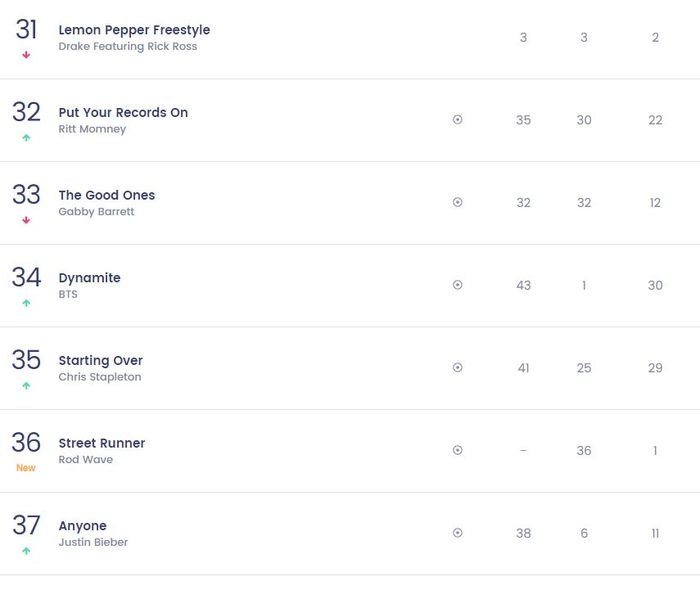This screenshot has width=700, height=590.
Task: Open Justin Bieber's artist link
Action: pos(93,542)
